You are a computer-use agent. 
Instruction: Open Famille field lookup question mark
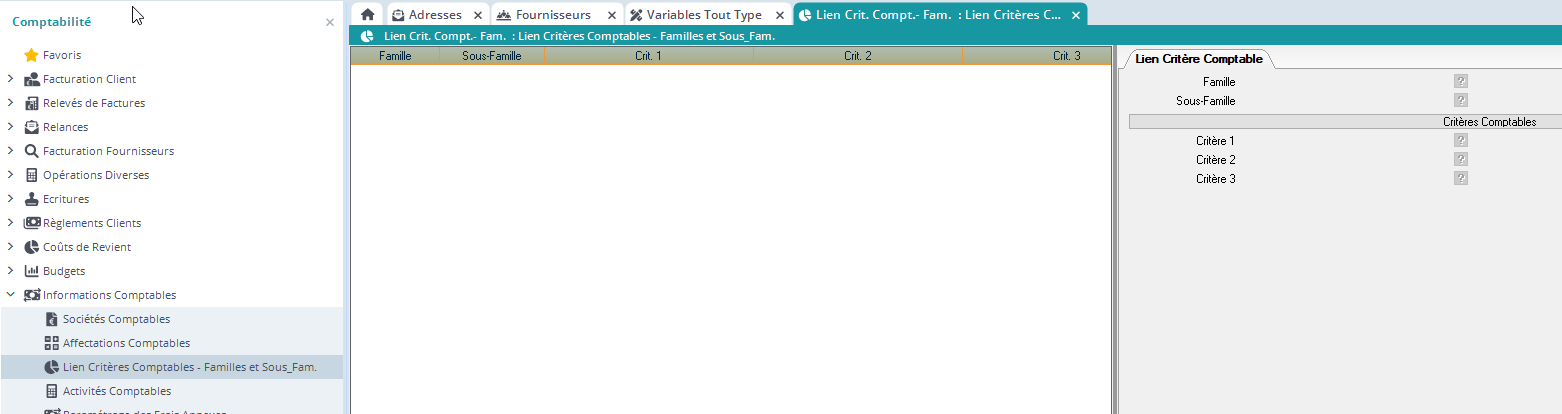click(1461, 82)
